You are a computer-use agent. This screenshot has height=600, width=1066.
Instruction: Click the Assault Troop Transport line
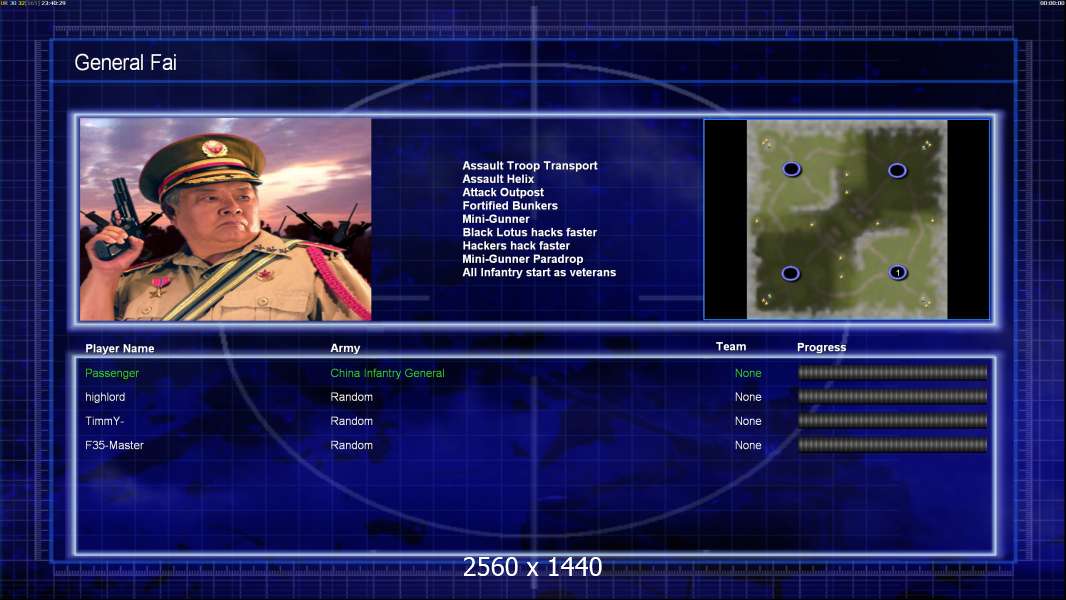pos(530,166)
